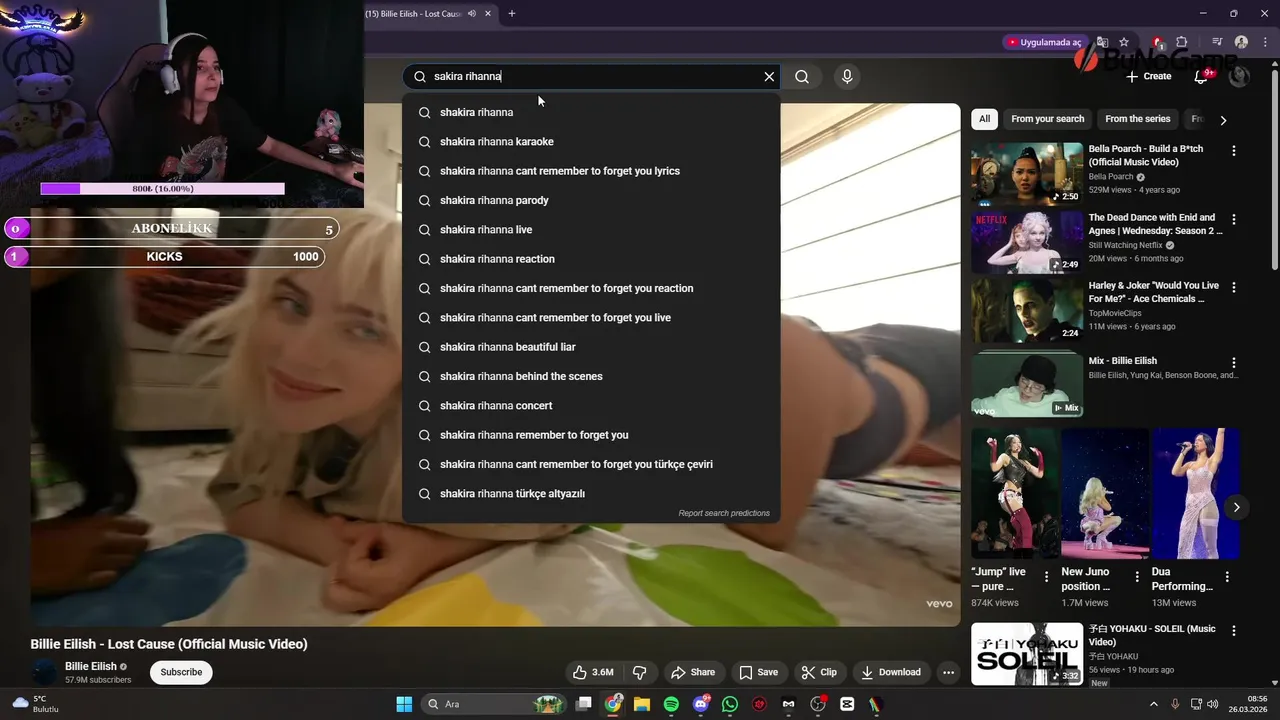Download the Lost Cause video

pyautogui.click(x=891, y=672)
